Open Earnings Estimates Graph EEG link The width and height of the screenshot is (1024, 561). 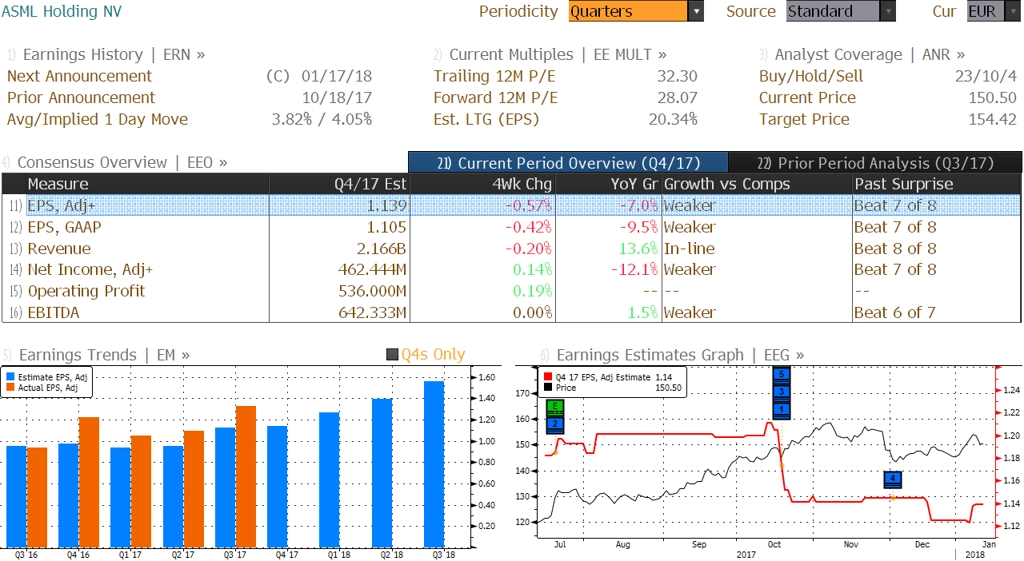pos(680,355)
